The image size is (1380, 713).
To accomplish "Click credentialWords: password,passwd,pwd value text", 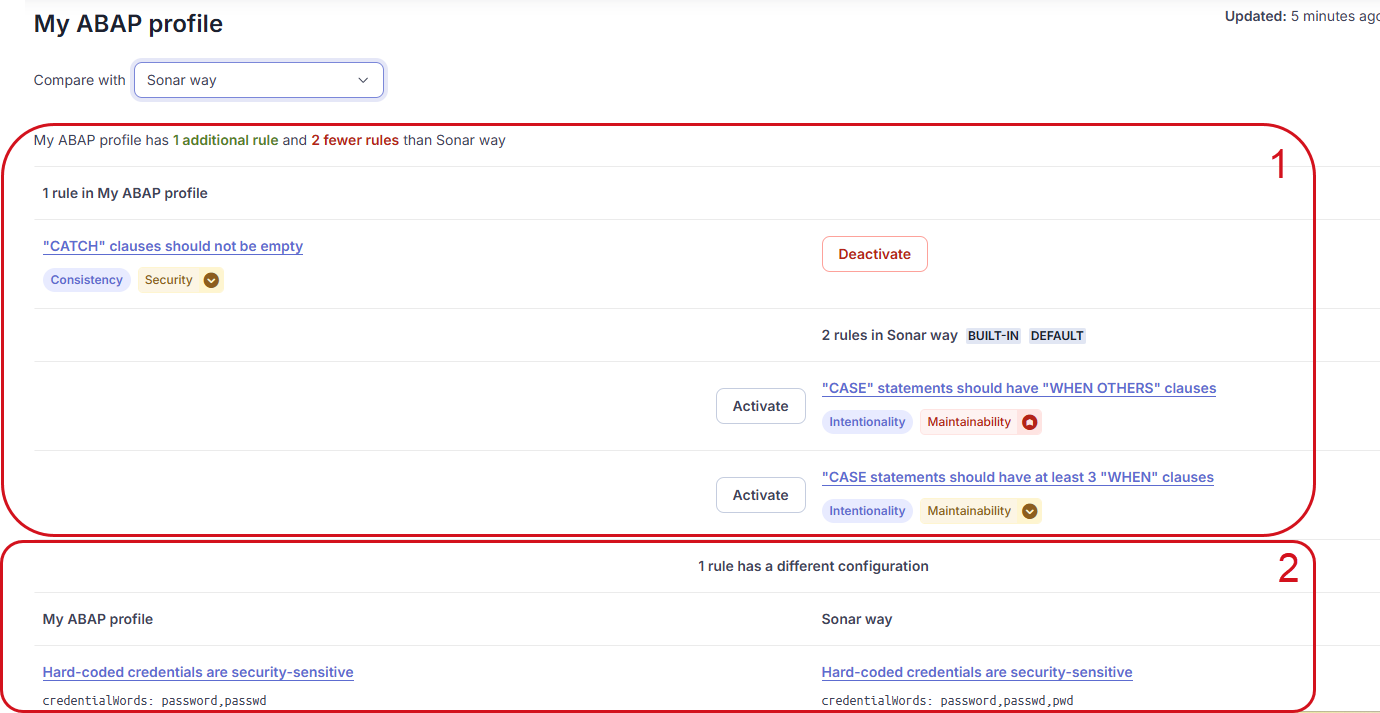I will pyautogui.click(x=948, y=701).
